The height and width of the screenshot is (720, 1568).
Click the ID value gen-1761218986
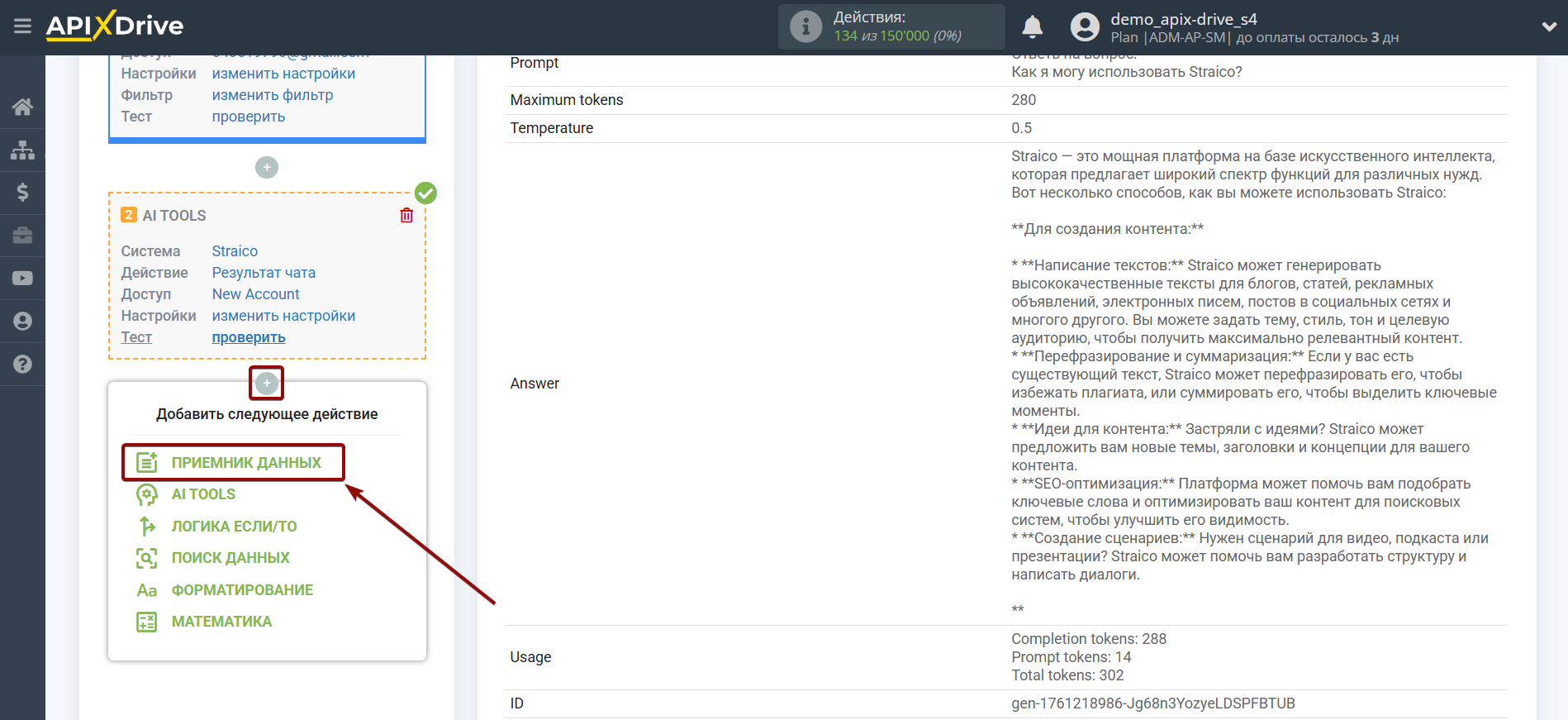(1153, 703)
